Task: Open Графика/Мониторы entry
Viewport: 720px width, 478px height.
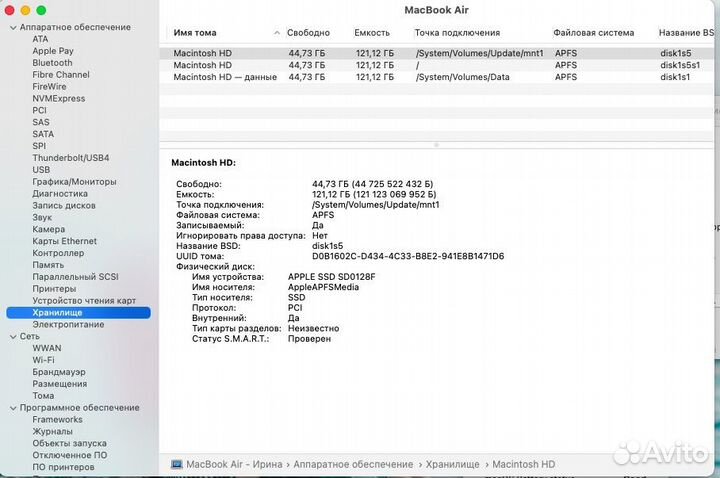Action: pyautogui.click(x=74, y=182)
